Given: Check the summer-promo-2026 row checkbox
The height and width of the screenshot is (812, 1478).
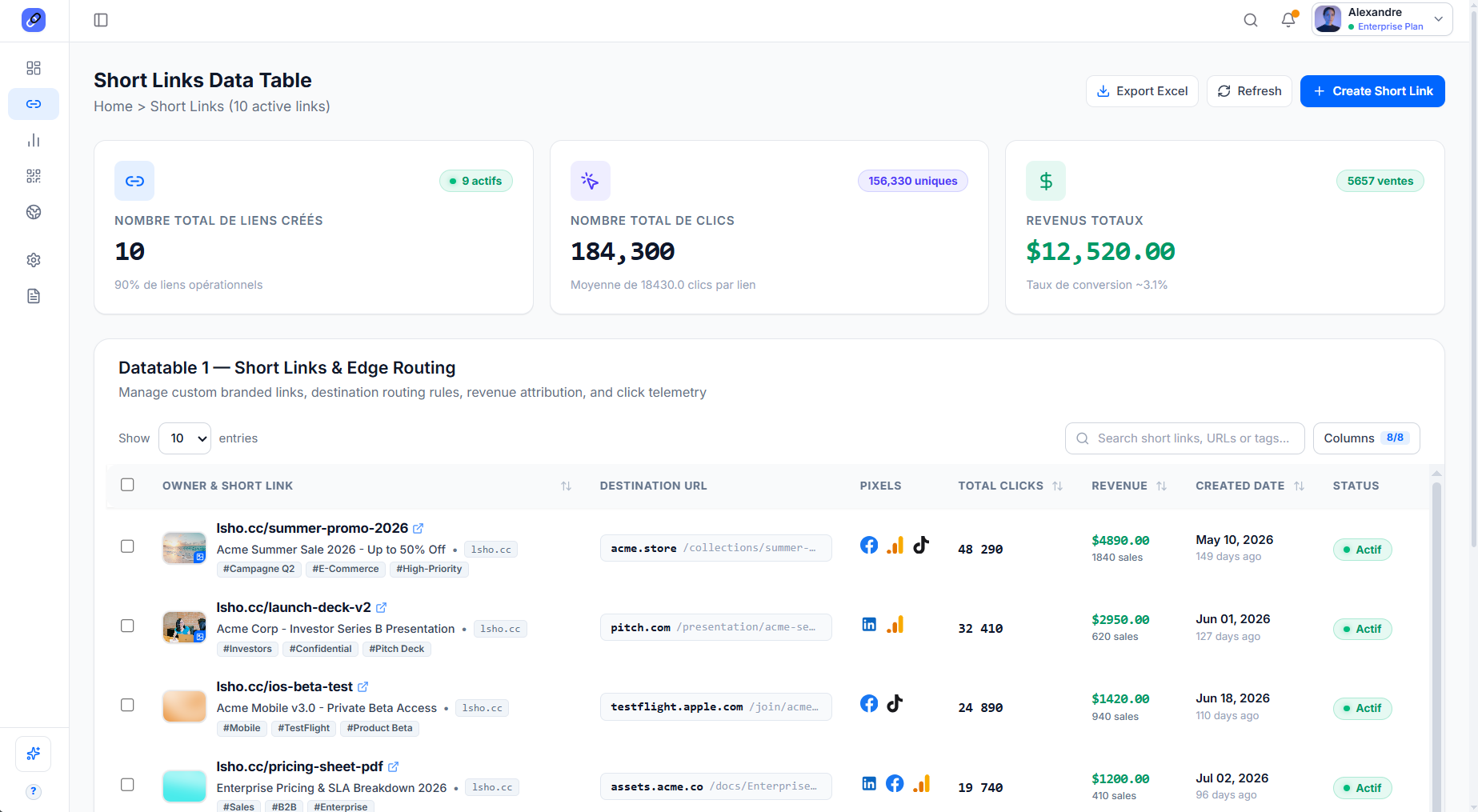Looking at the screenshot, I should coord(127,546).
